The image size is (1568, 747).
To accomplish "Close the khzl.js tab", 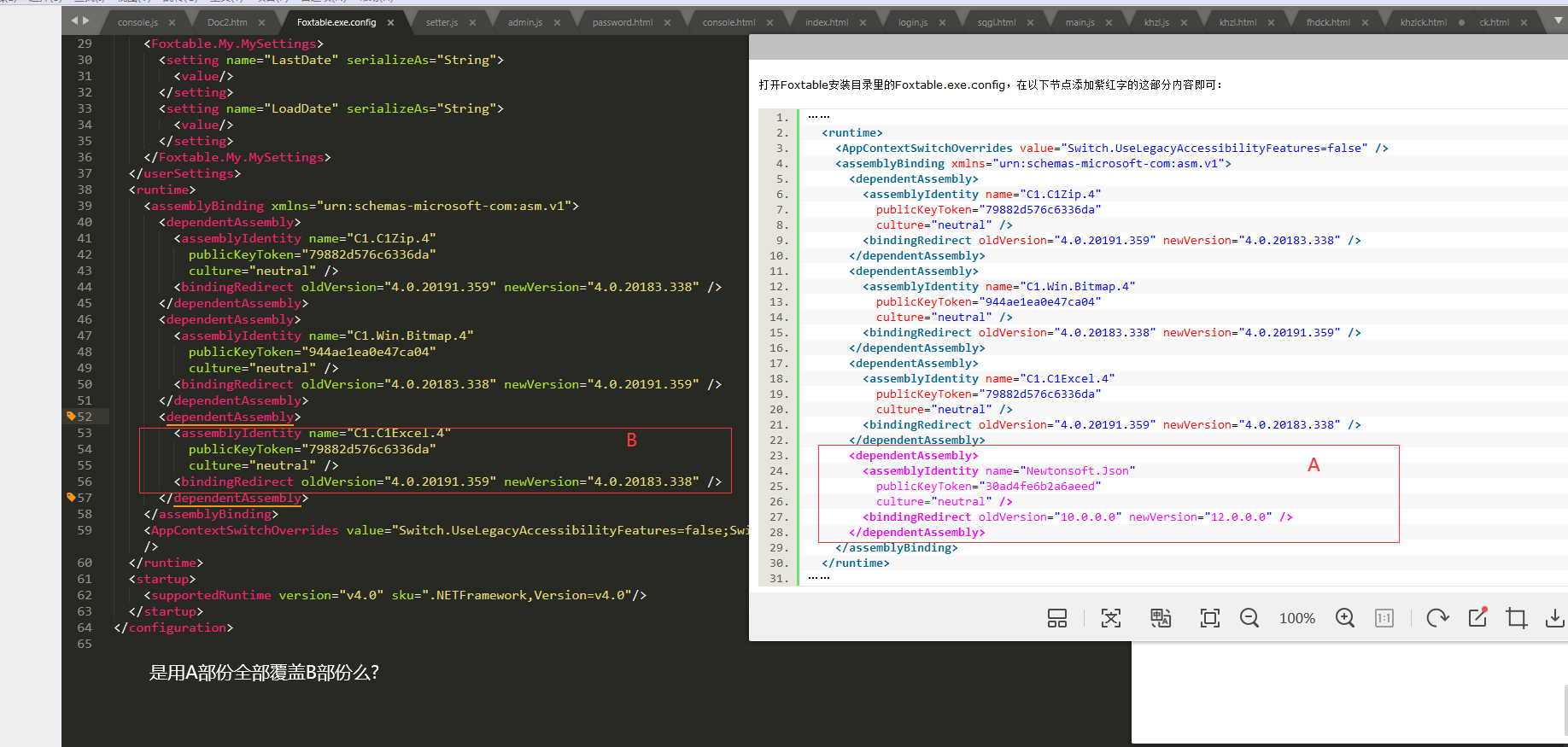I will (1185, 23).
